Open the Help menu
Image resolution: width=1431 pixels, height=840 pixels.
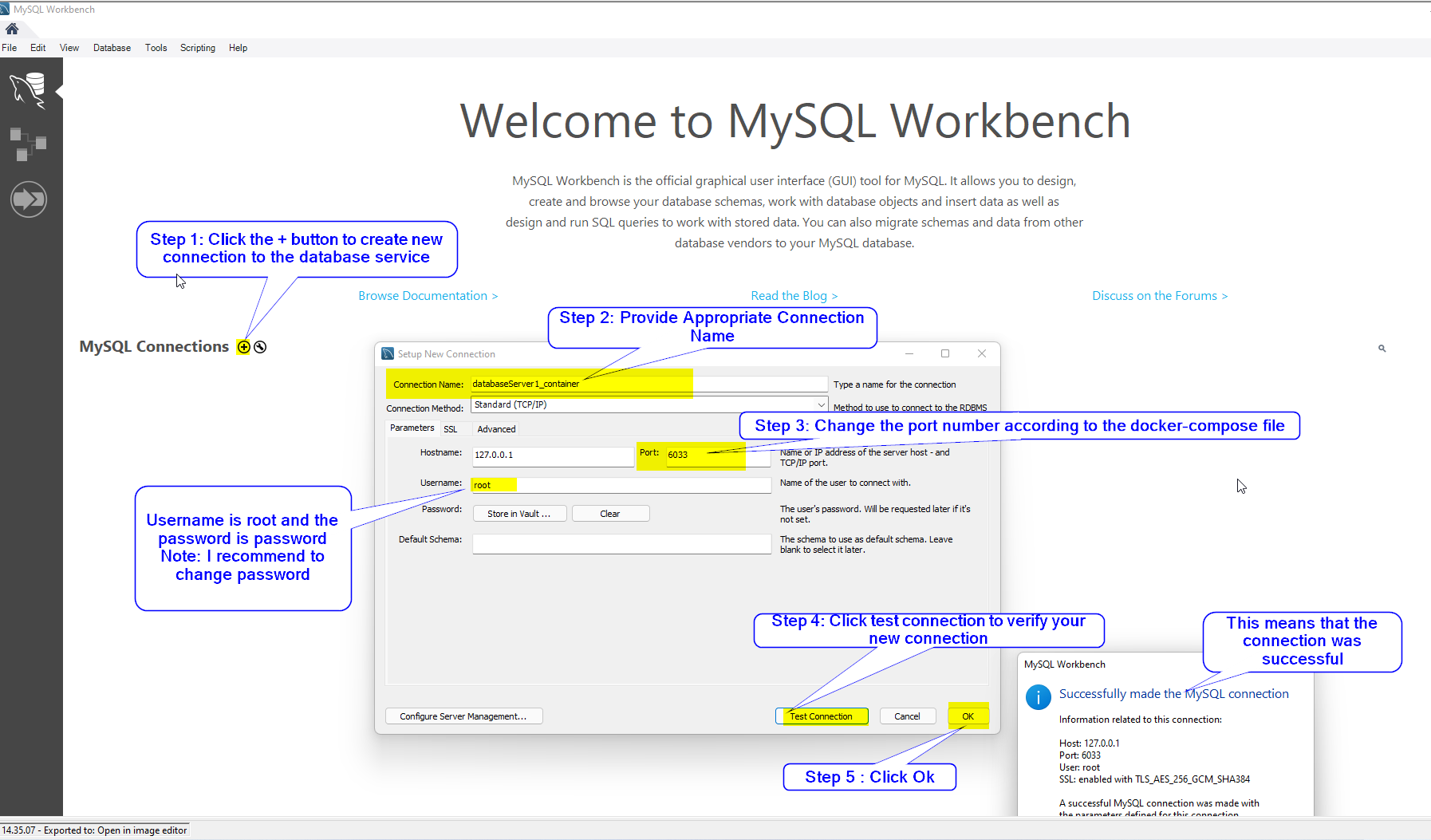[238, 48]
